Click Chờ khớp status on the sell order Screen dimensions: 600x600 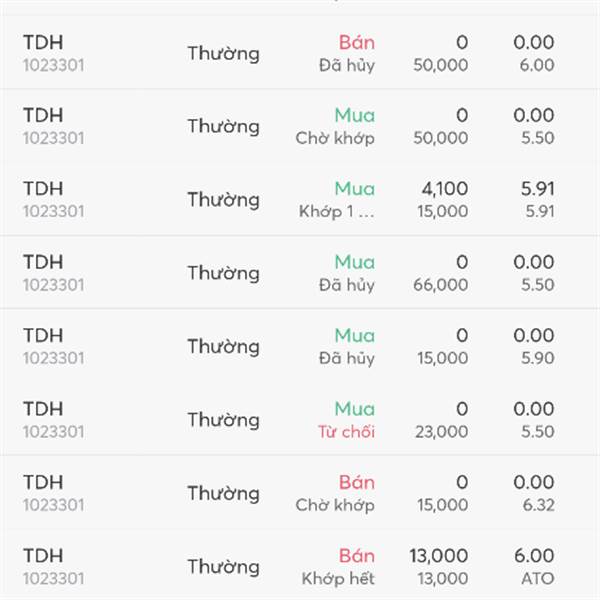335,505
